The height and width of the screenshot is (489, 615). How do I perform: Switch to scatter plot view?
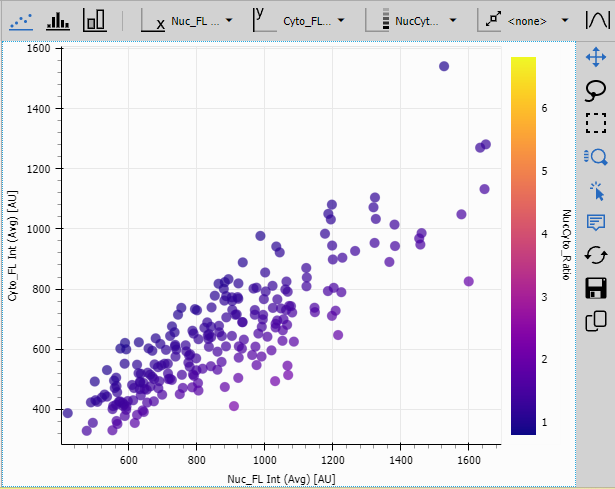[21, 21]
